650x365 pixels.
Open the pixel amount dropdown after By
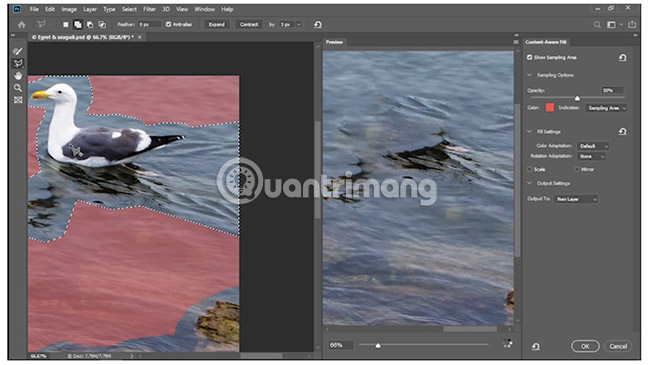(298, 24)
